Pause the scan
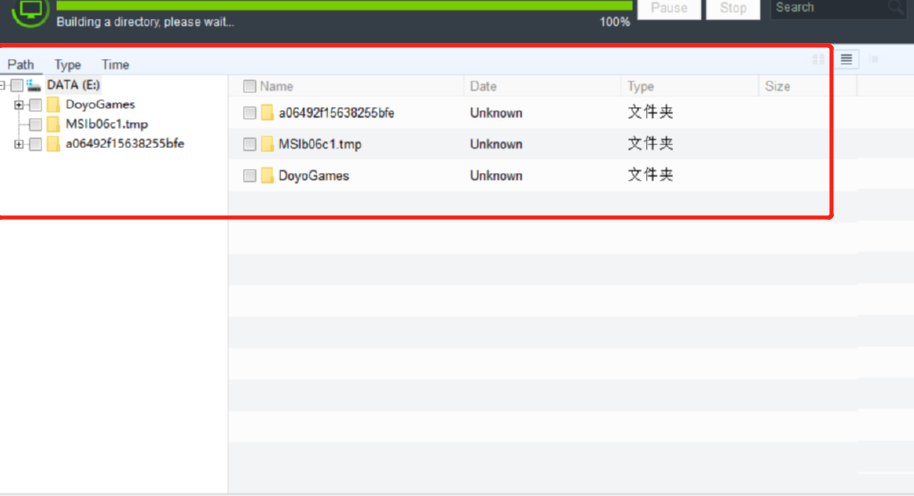Screen dimensions: 914x496 point(669,8)
